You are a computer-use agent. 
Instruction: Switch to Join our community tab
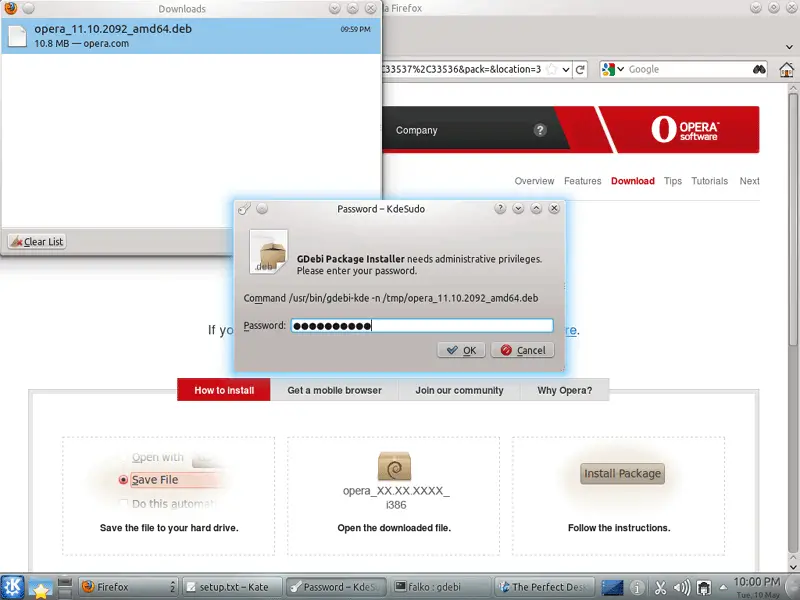[459, 390]
